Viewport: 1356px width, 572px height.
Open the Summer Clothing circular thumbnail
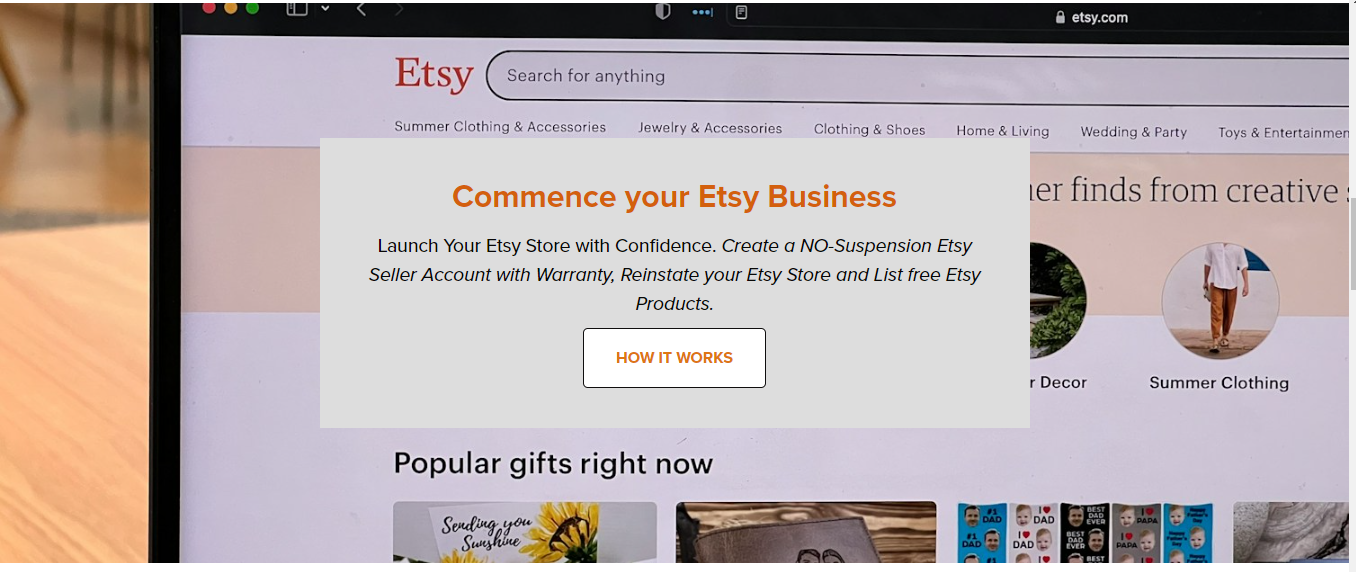(1220, 301)
